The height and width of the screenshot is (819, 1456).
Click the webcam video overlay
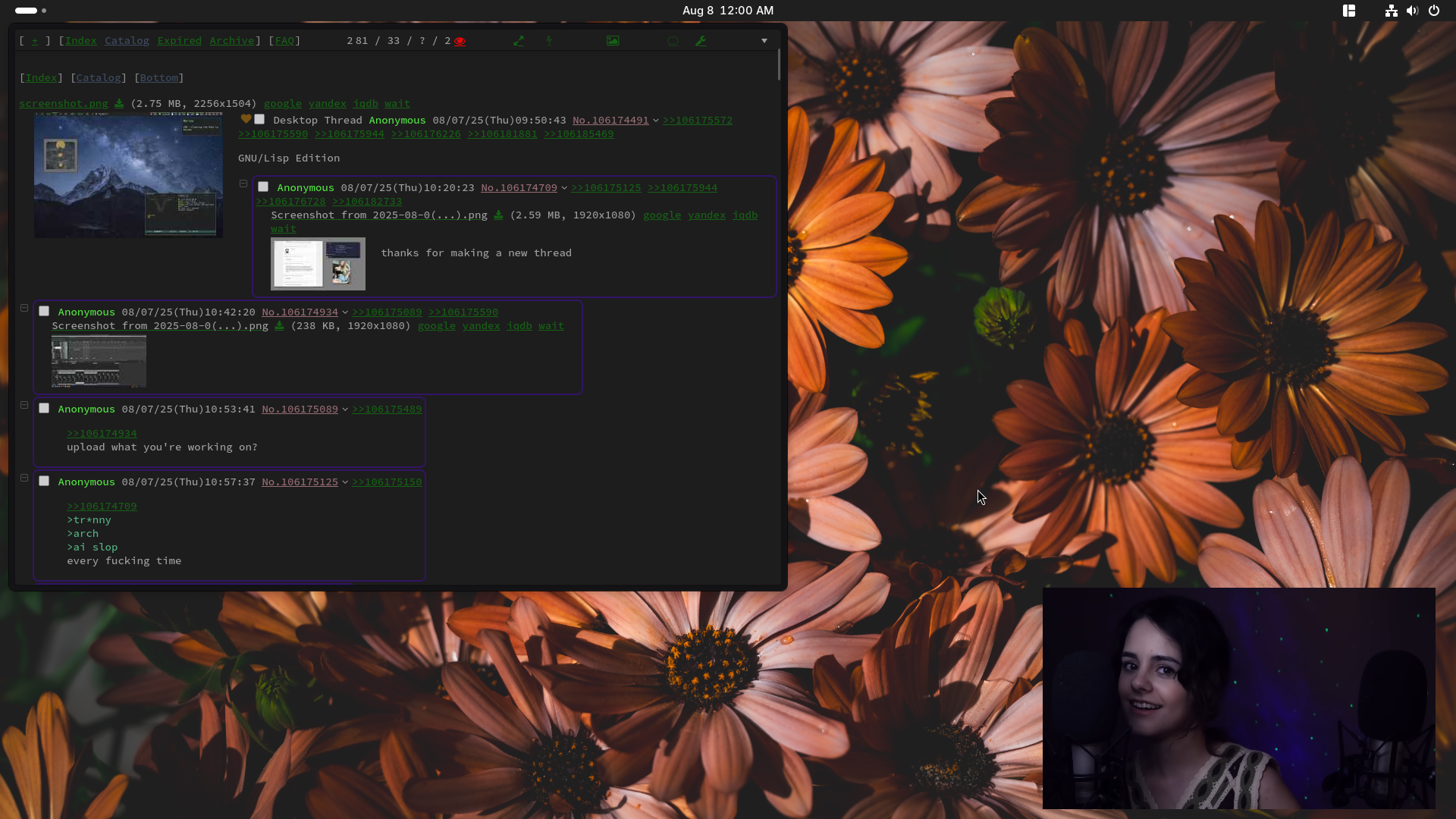click(x=1239, y=698)
